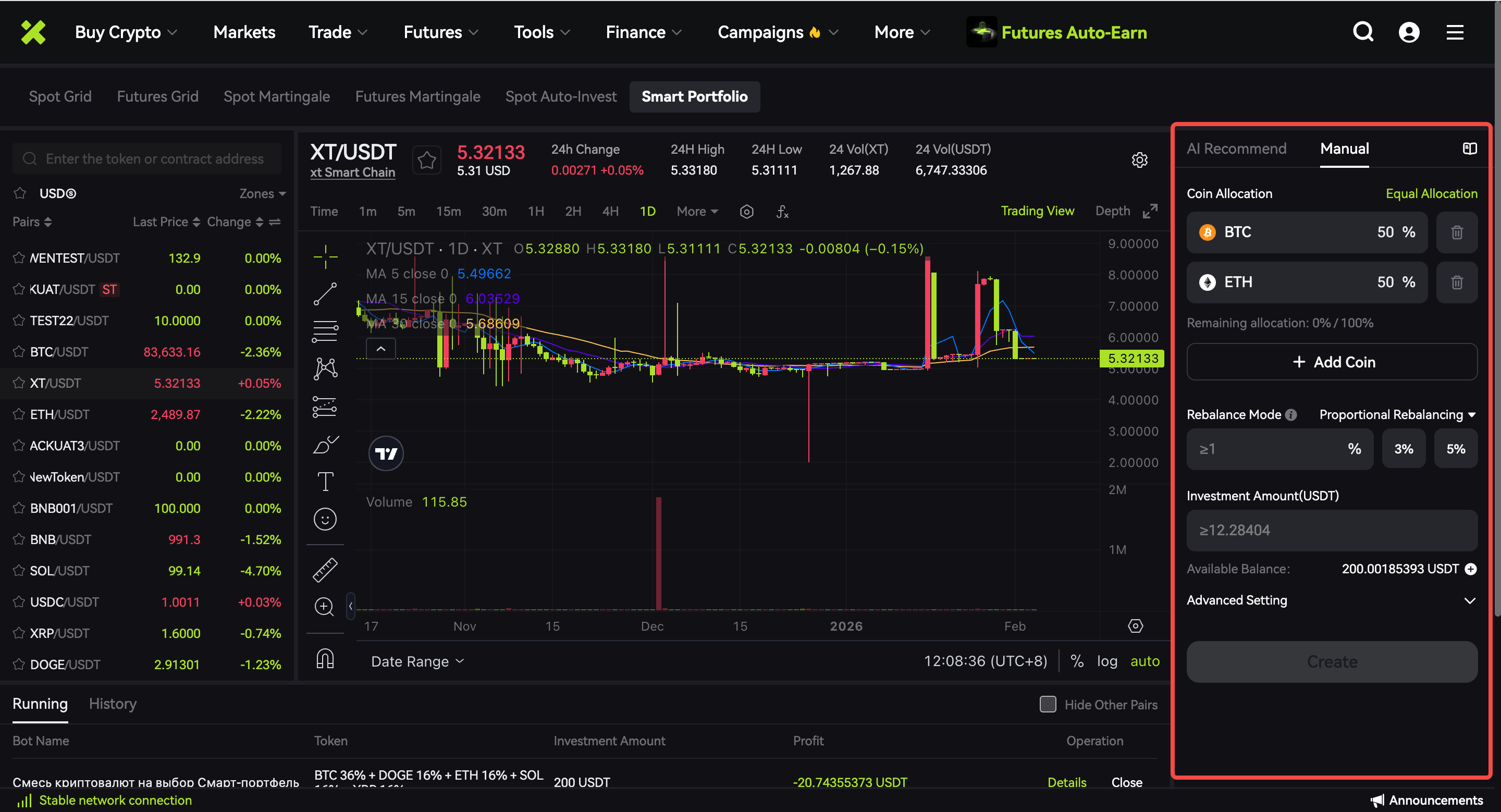This screenshot has height=812, width=1501.
Task: Switch to the Spot Grid tab
Action: coord(60,97)
